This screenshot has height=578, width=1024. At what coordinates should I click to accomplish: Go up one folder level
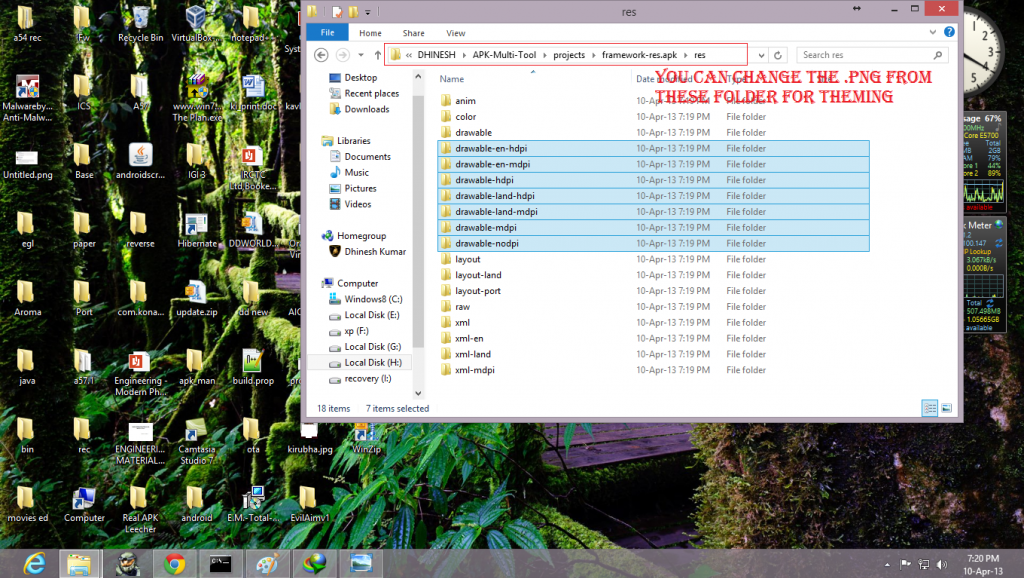[377, 55]
